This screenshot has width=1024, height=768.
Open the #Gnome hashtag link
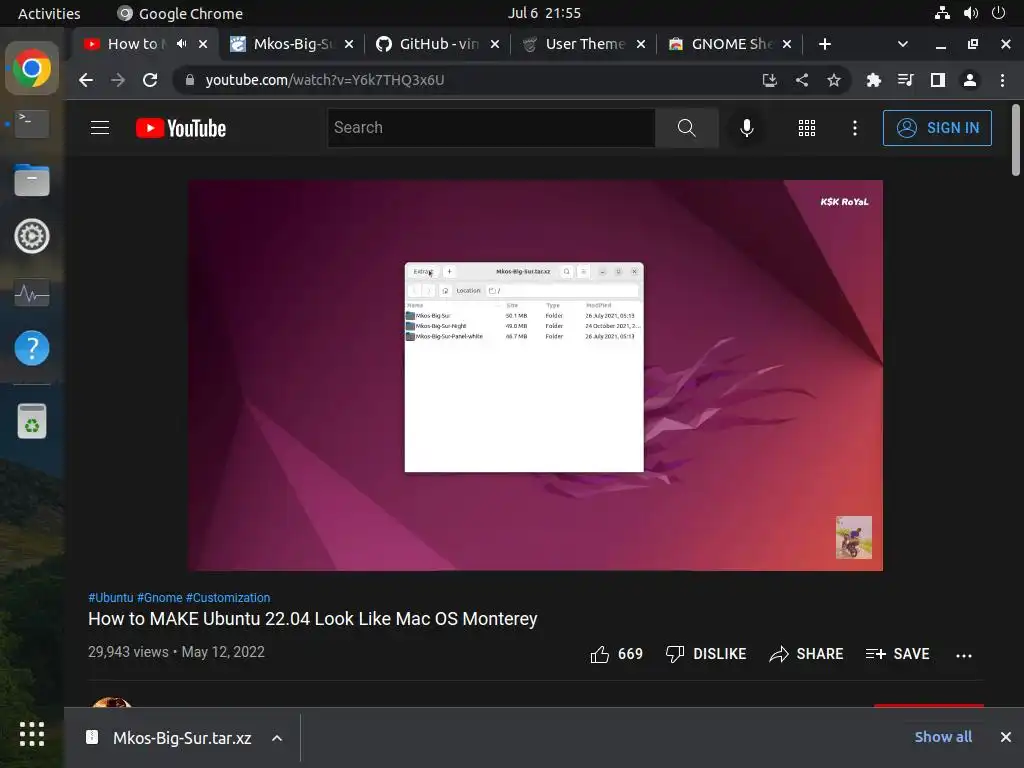click(159, 598)
